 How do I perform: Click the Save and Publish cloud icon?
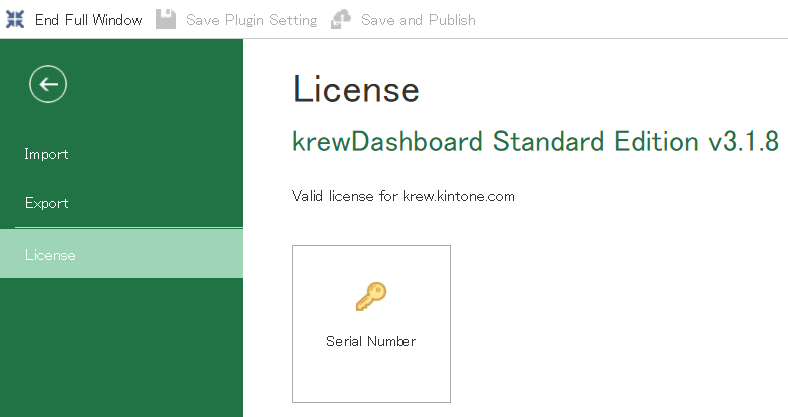341,19
